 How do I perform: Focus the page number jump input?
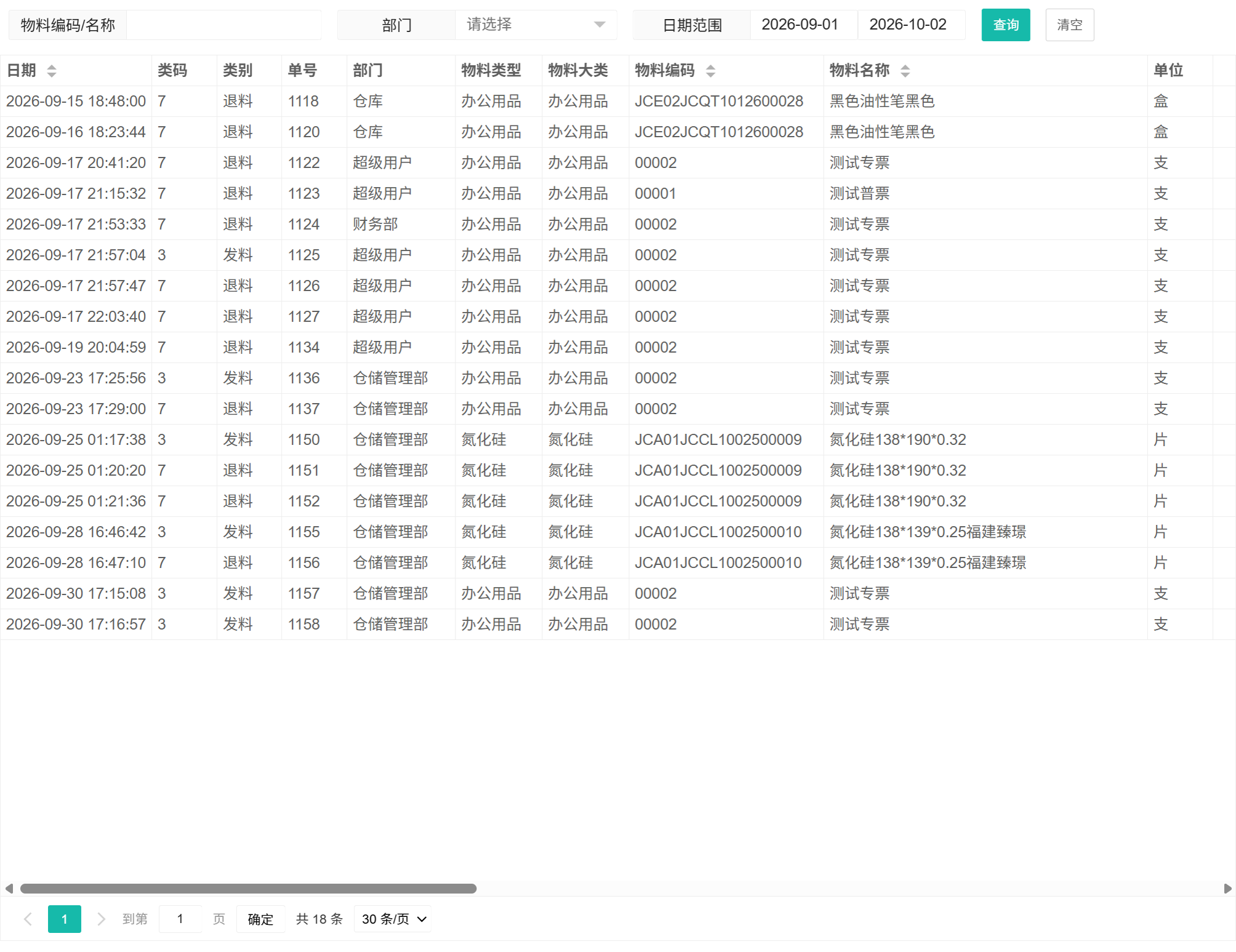pyautogui.click(x=180, y=919)
